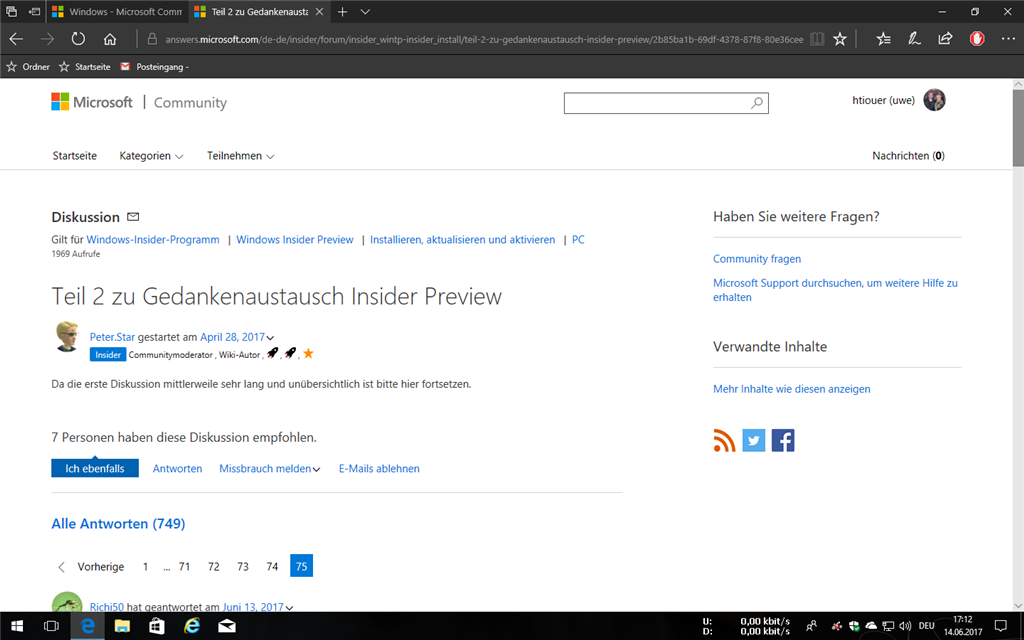This screenshot has width=1024, height=640.
Task: Click the volume speaker tray icon
Action: (x=905, y=626)
